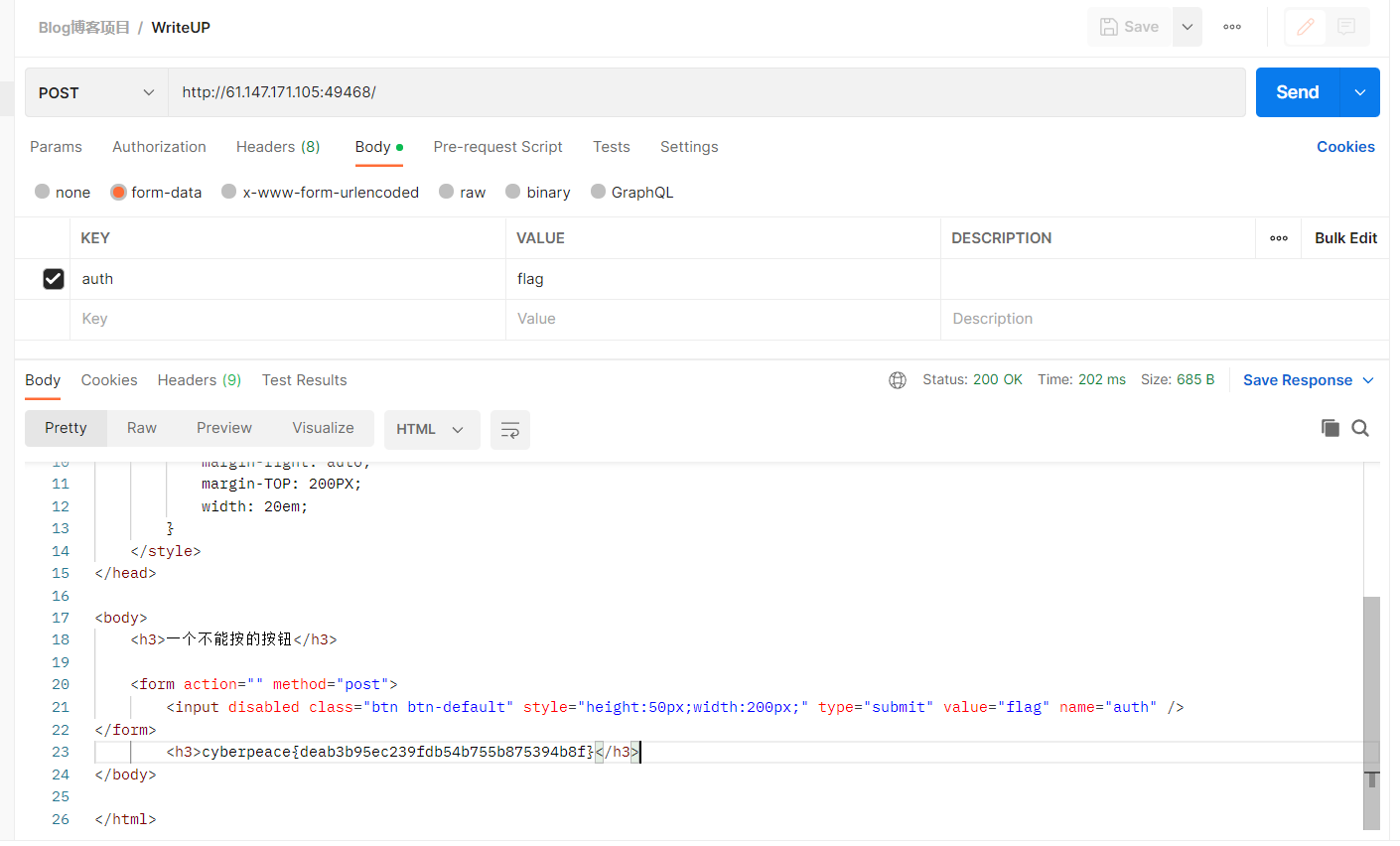
Task: Uncheck the auth row checkbox
Action: click(54, 279)
